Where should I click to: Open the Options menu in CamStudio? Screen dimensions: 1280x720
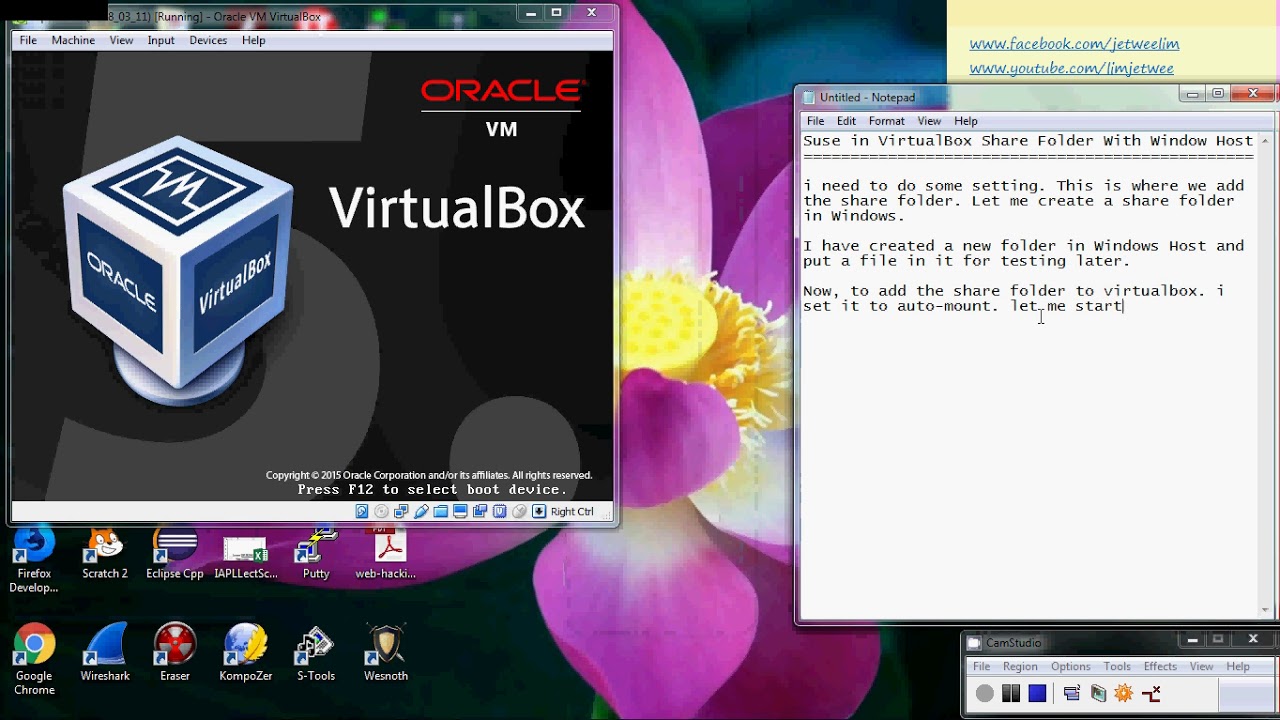[1070, 667]
